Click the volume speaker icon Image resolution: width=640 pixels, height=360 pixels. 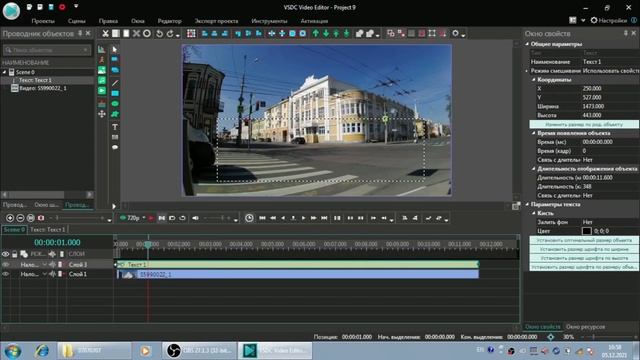[196, 218]
